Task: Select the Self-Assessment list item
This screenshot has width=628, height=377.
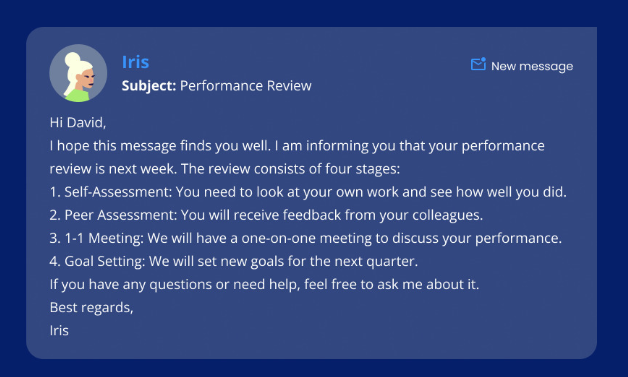Action: coord(308,192)
